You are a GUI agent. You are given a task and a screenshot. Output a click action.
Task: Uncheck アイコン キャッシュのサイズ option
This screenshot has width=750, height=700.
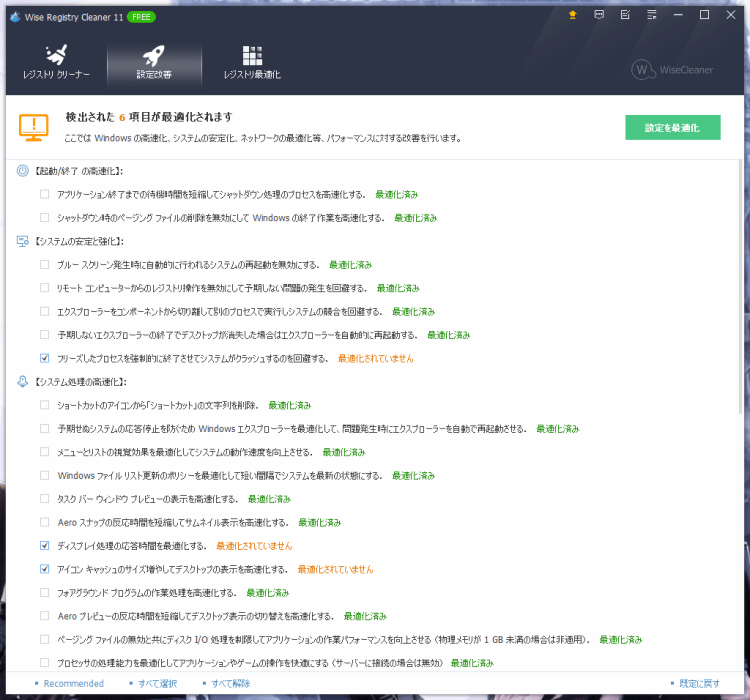tap(44, 569)
